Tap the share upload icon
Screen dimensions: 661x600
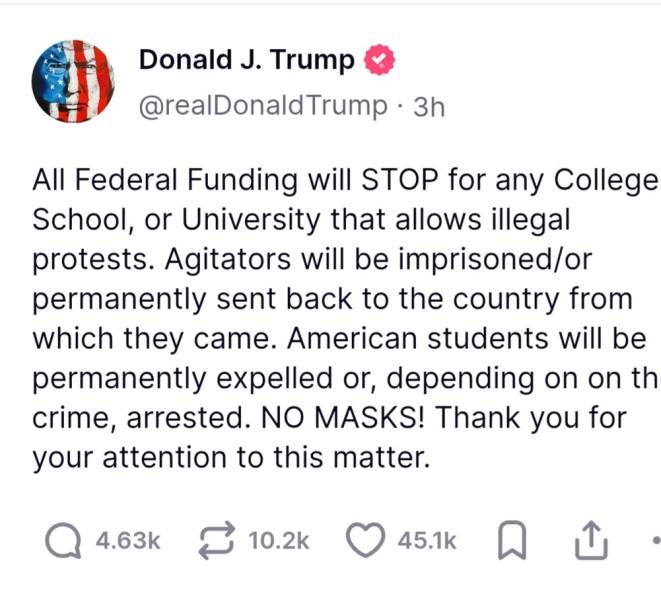pos(593,541)
